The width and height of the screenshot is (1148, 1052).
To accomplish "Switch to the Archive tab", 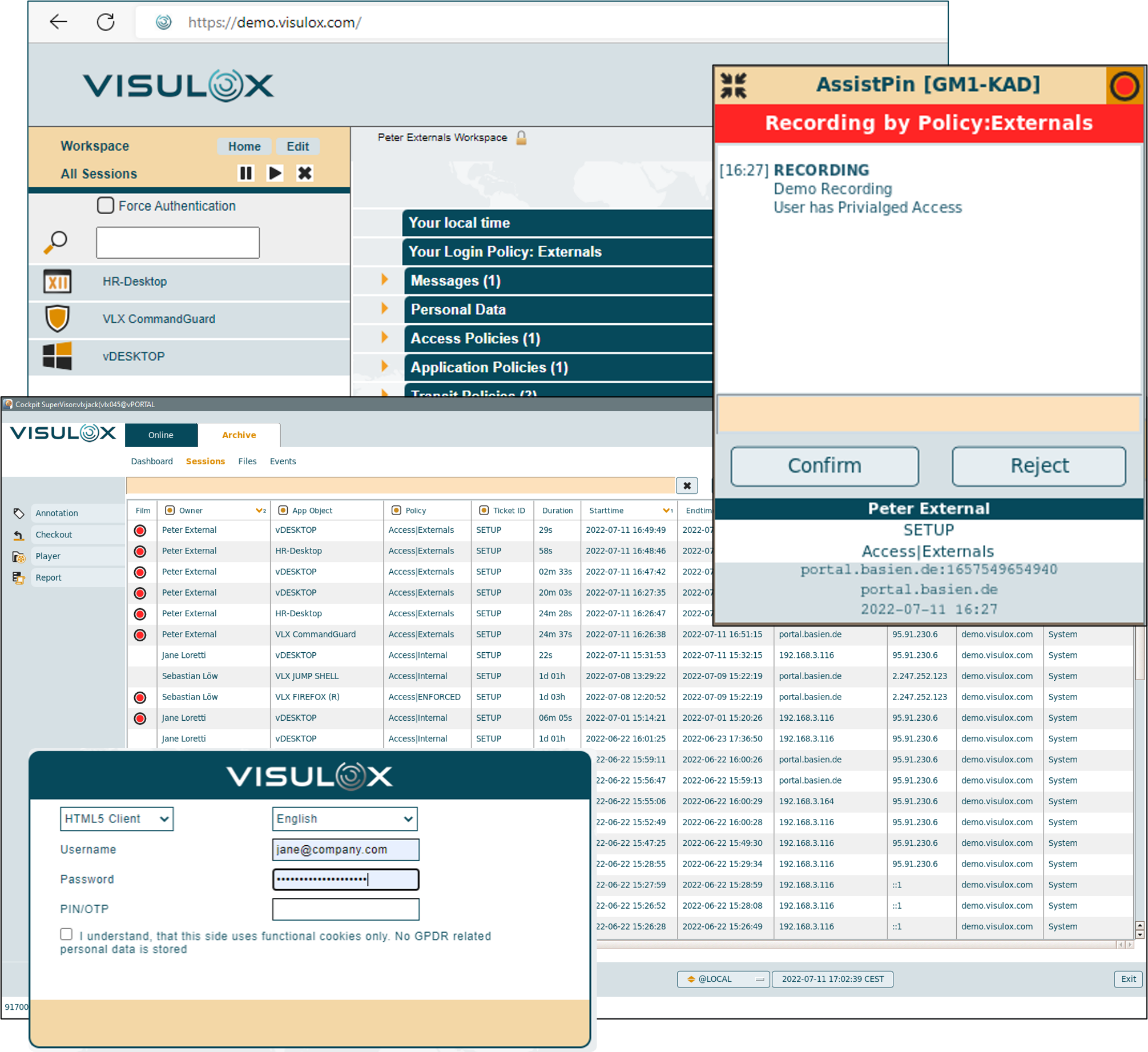I will (239, 435).
